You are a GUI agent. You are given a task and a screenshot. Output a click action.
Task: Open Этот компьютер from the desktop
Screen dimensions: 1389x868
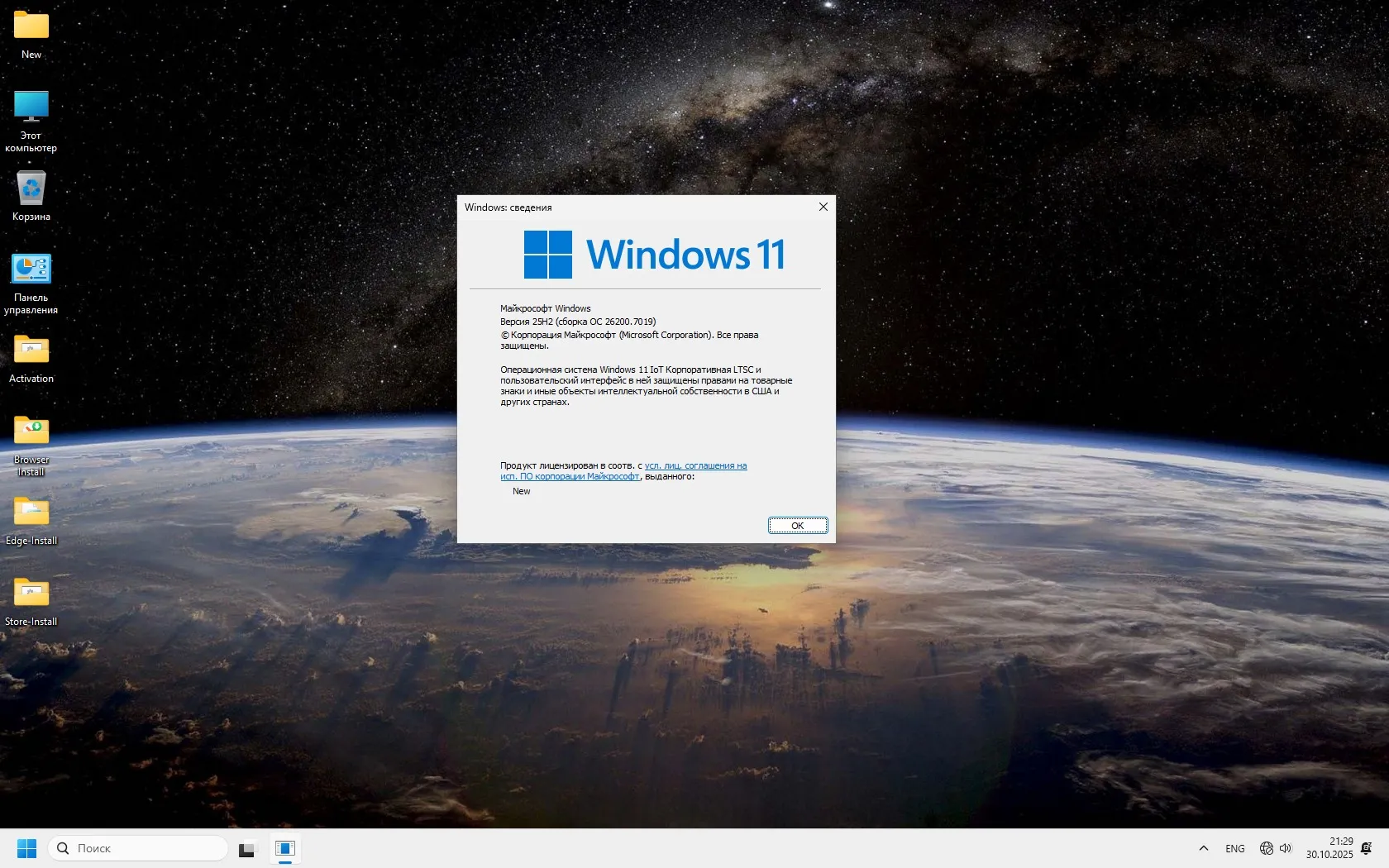click(x=31, y=107)
